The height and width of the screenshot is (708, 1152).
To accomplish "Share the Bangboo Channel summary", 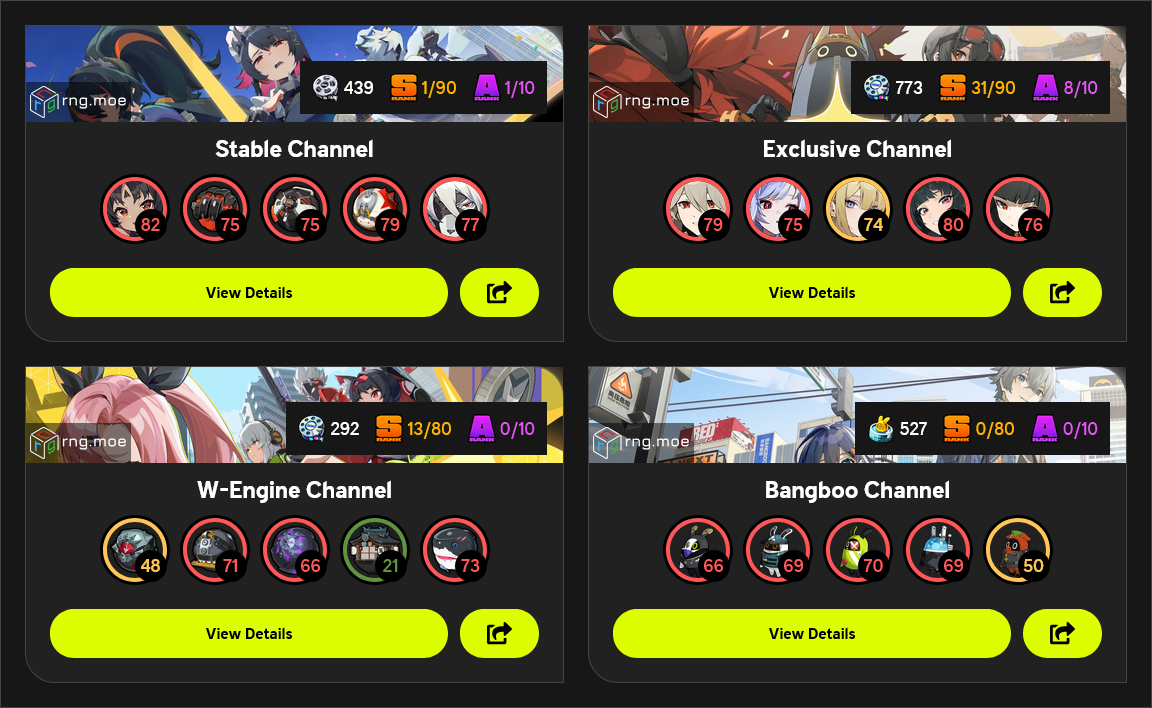I will tap(1062, 633).
